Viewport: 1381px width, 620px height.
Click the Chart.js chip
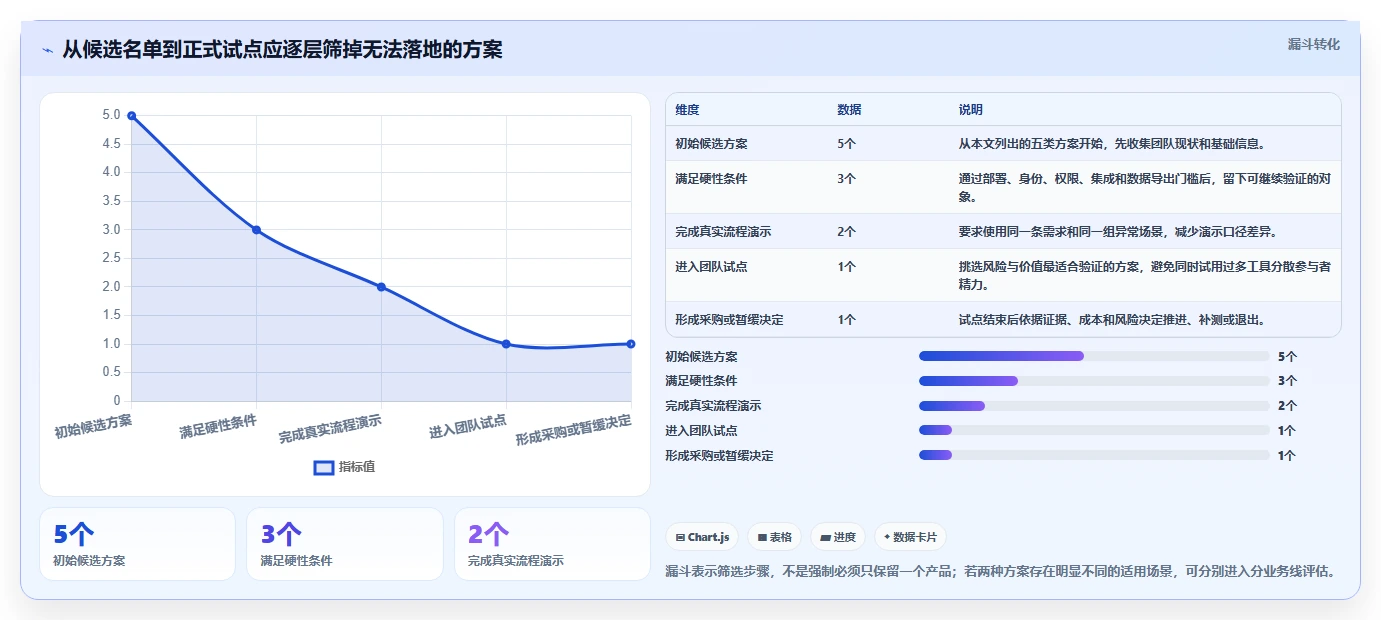coord(702,537)
